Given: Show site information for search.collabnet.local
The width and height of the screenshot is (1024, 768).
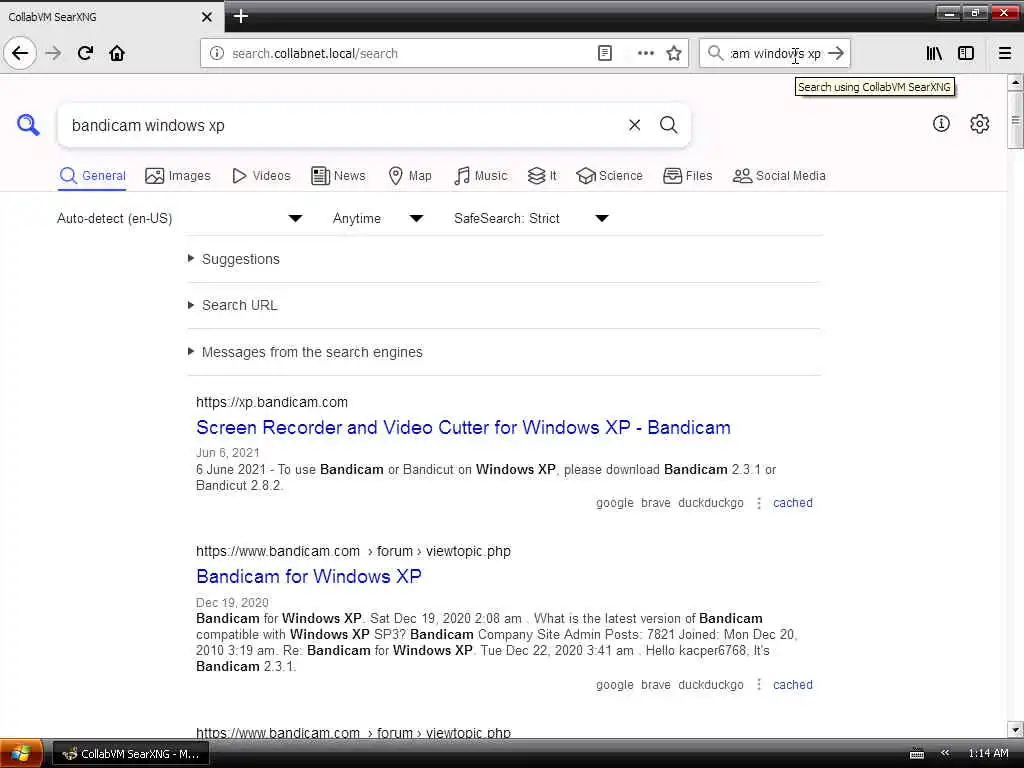Looking at the screenshot, I should (217, 54).
